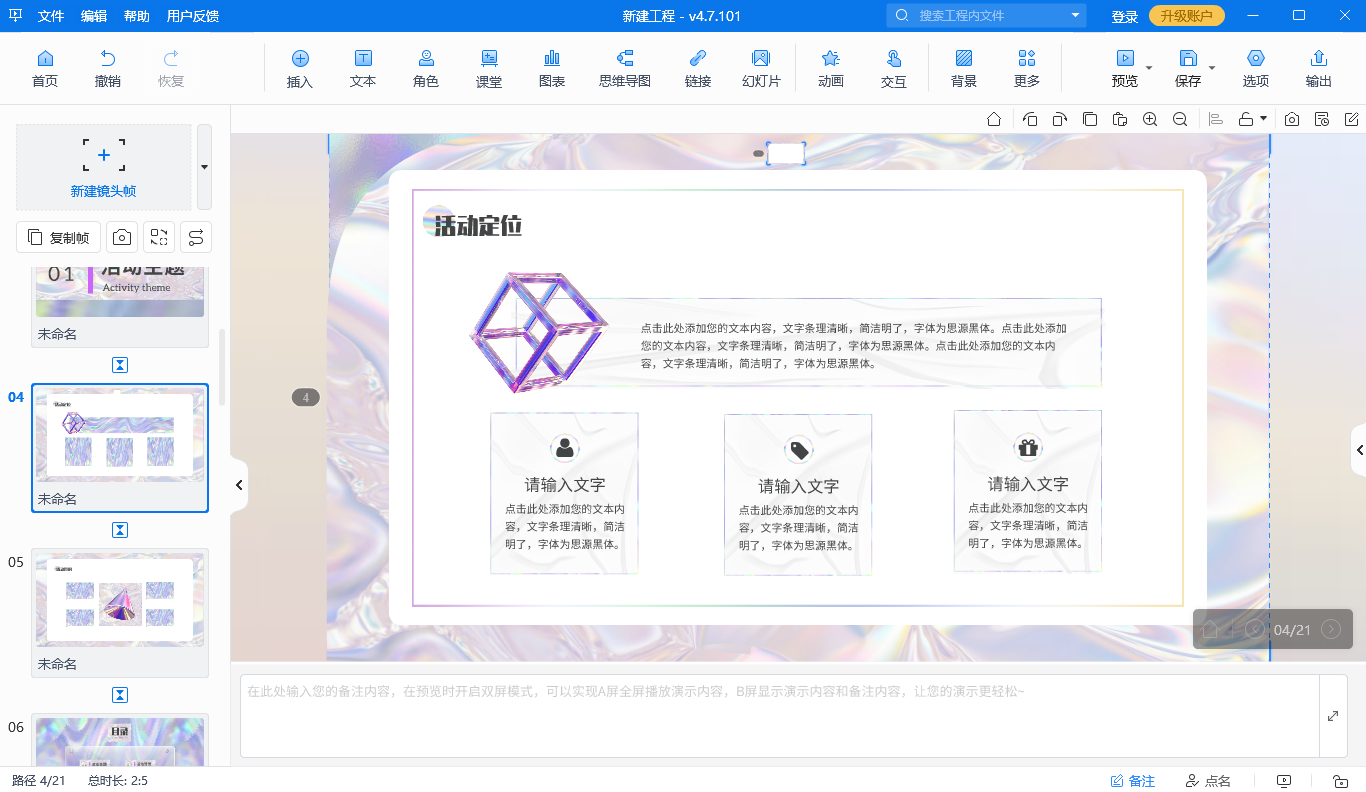Click the 登录 login link
The width and height of the screenshot is (1366, 792).
[1125, 16]
